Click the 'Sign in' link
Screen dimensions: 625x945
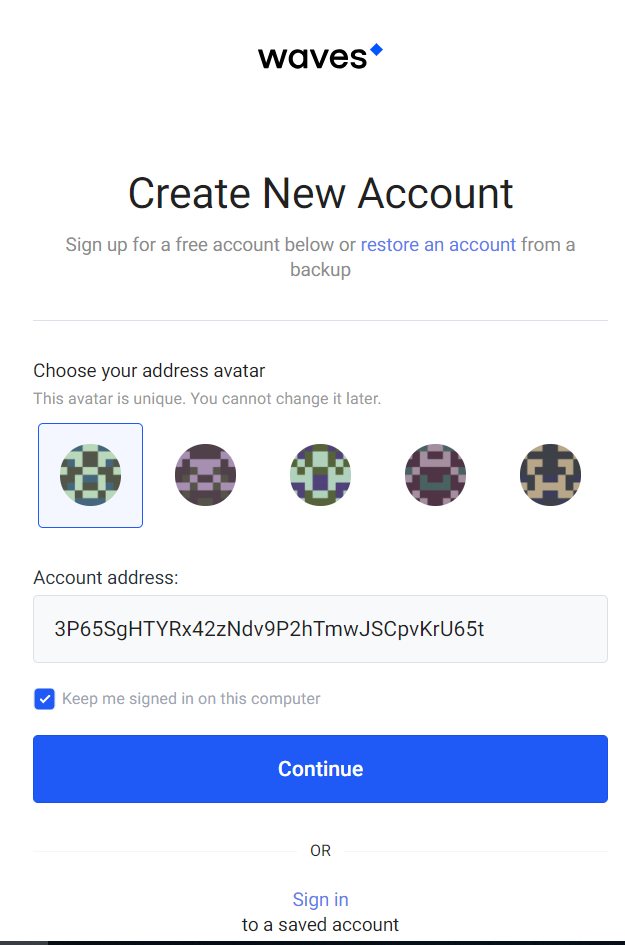pyautogui.click(x=320, y=899)
